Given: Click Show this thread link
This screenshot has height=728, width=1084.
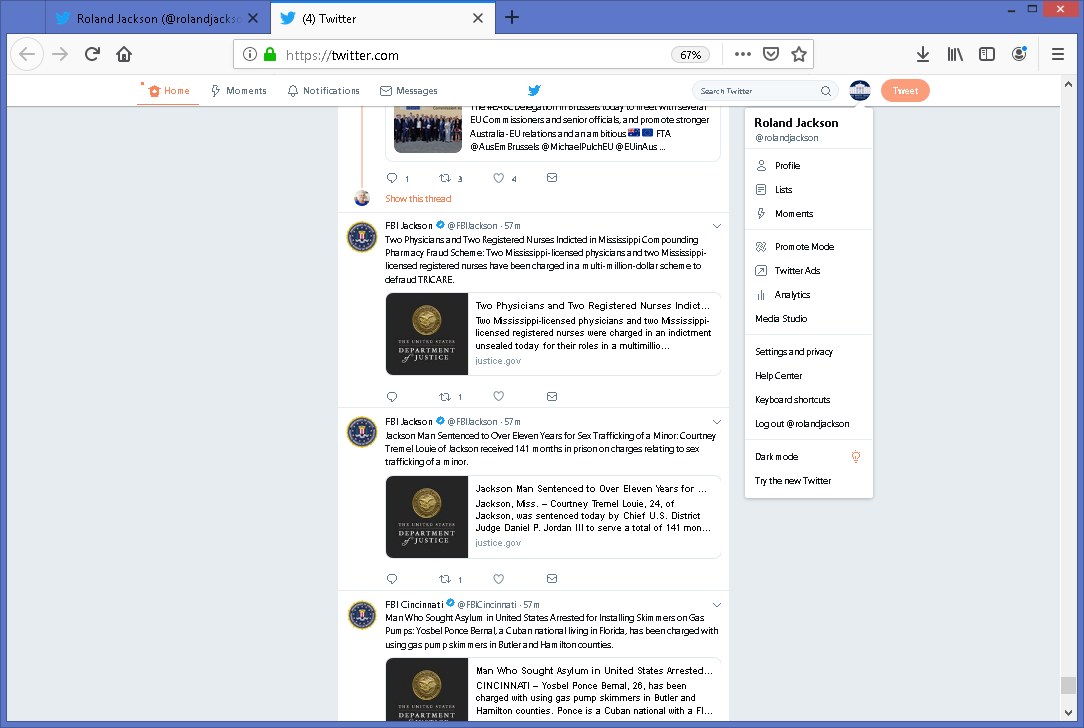Looking at the screenshot, I should (418, 199).
